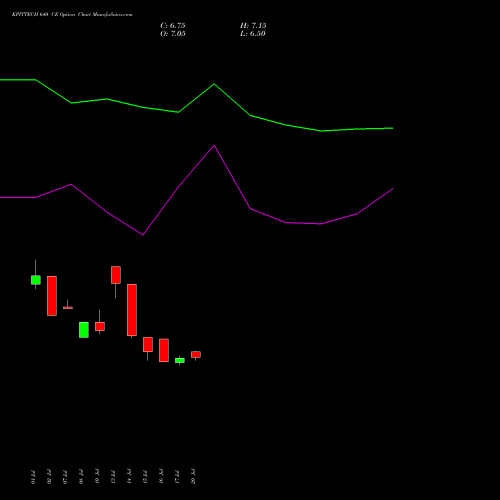Click the last red candlestick in the series
This screenshot has height=500, width=500.
pos(196,354)
